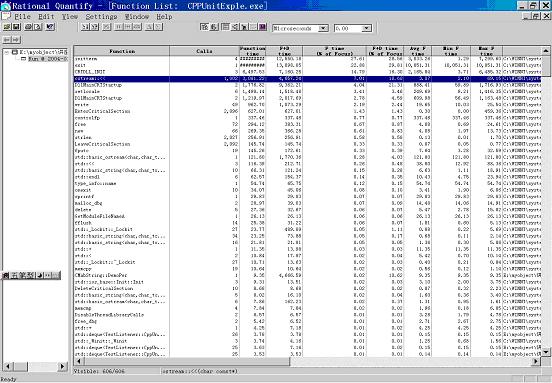This screenshot has width=552, height=383.
Task: Click the purple icon before the Microseconds box
Action: pos(263,27)
